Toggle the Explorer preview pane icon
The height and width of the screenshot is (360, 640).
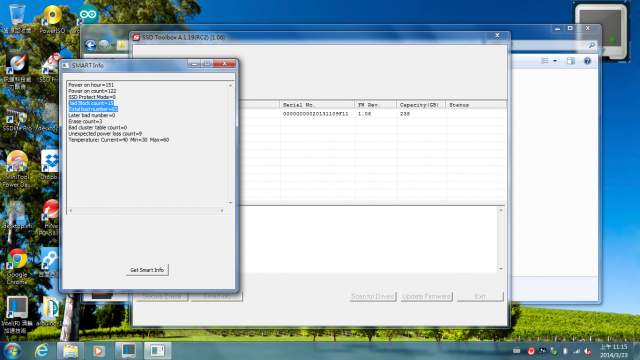pyautogui.click(x=571, y=61)
